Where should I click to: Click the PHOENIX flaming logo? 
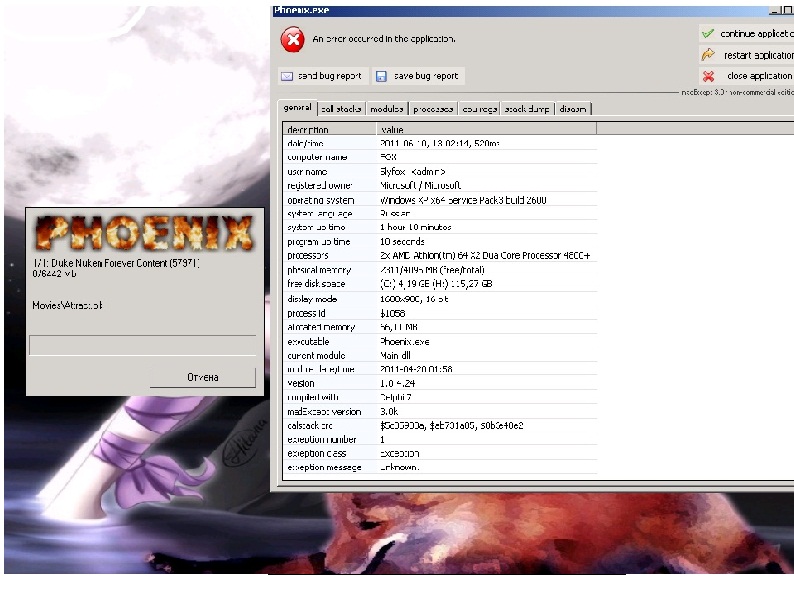[144, 233]
